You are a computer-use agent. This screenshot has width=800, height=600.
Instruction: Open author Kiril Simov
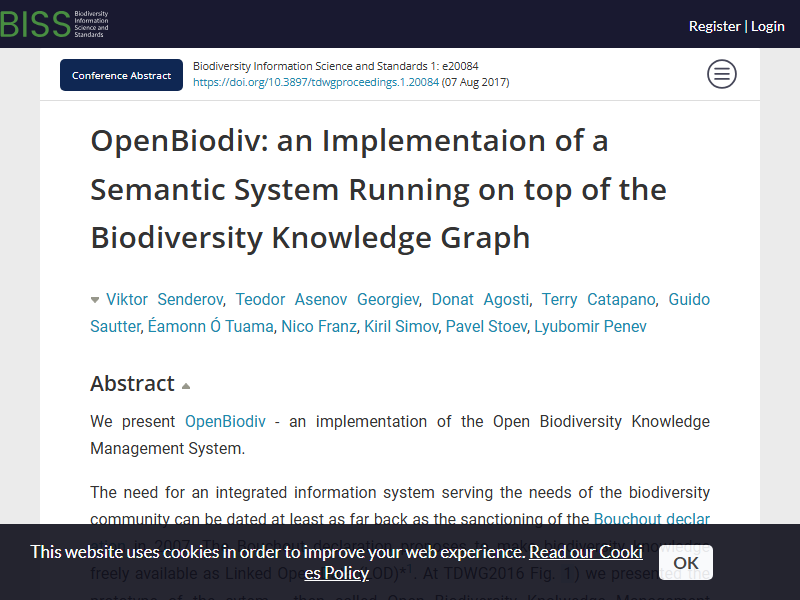click(x=401, y=326)
